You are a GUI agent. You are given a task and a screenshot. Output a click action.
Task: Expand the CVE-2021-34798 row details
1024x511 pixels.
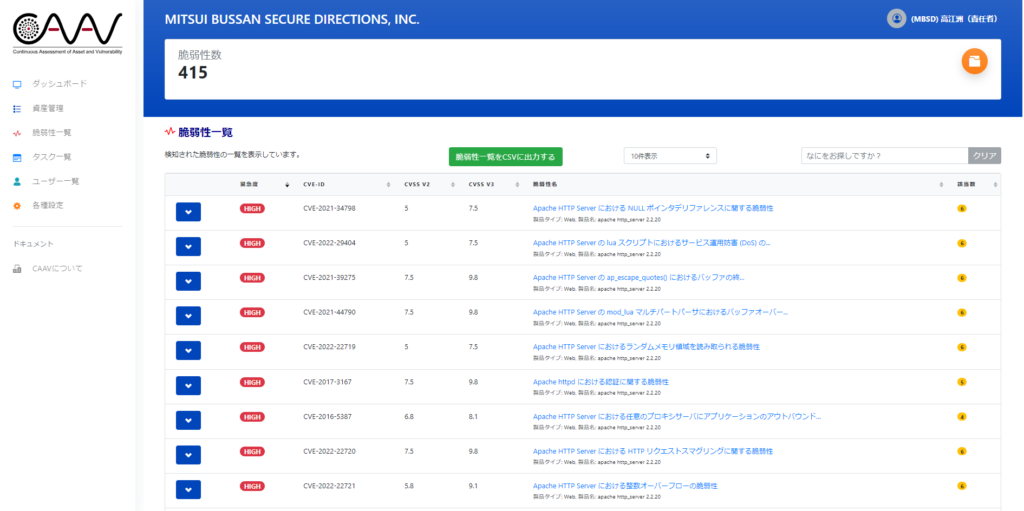pos(188,212)
